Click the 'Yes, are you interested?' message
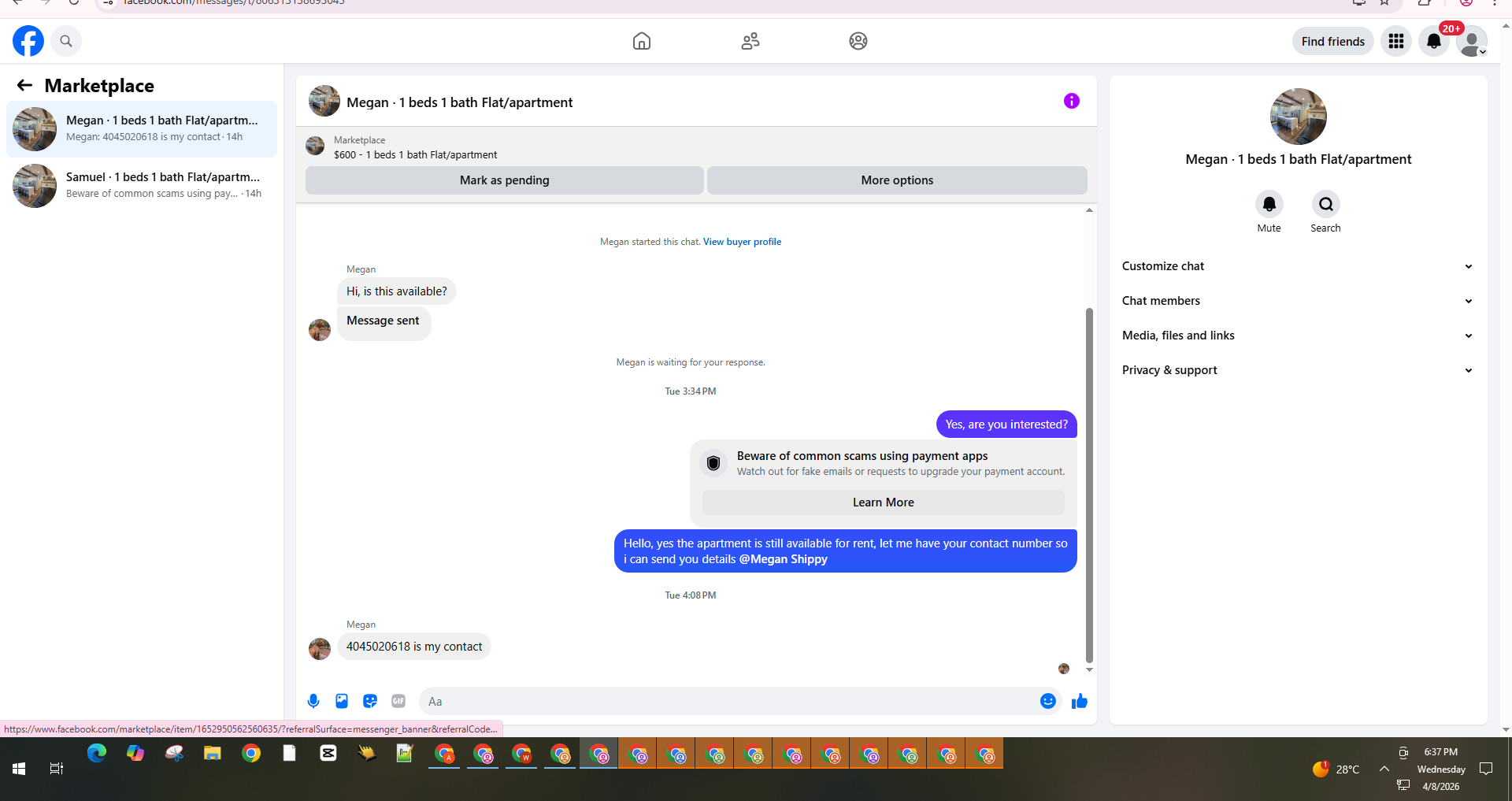The image size is (1512, 801). point(1006,425)
